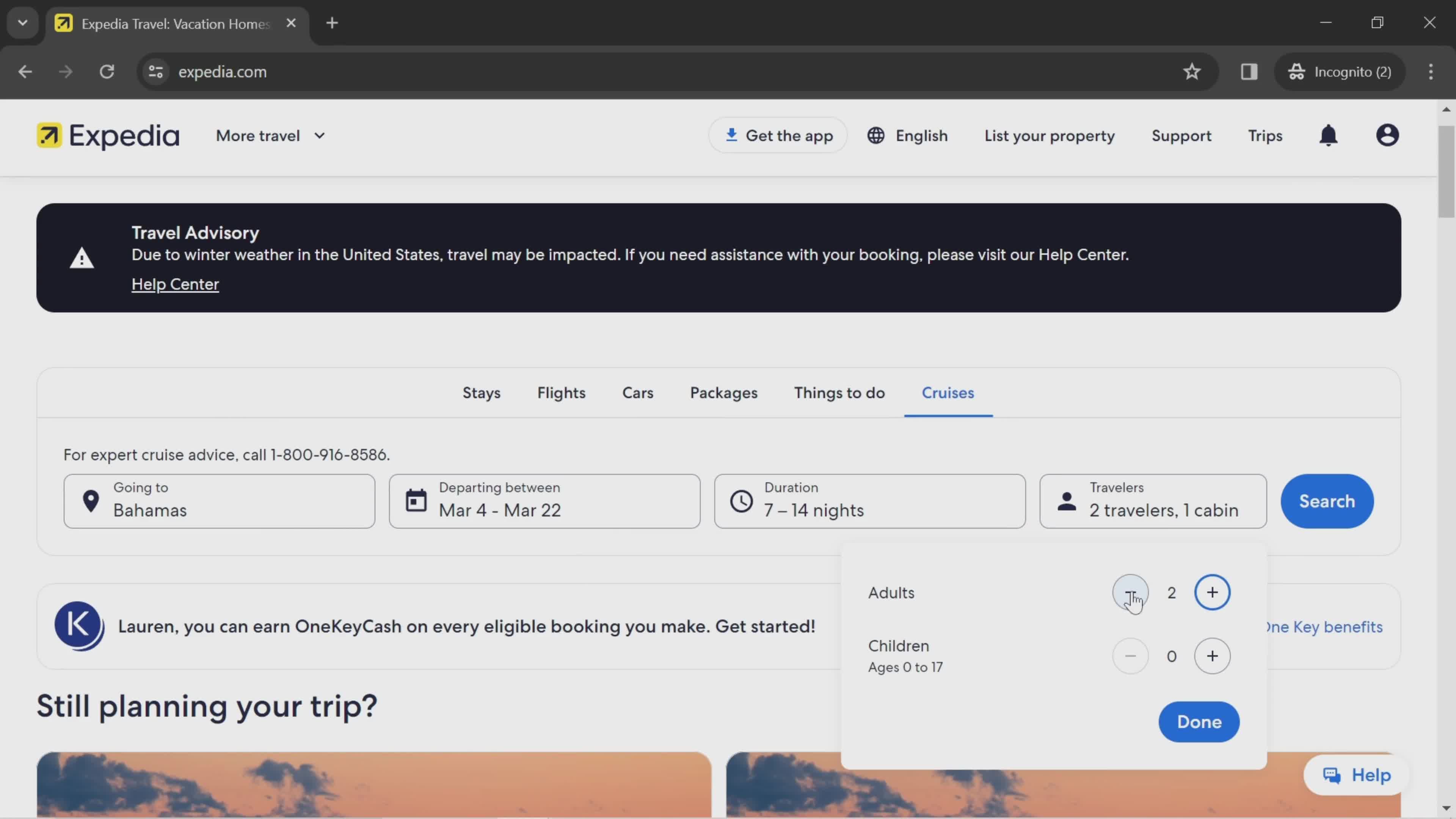Open the first sunset trip image card
The height and width of the screenshot is (819, 1456).
coord(374,784)
